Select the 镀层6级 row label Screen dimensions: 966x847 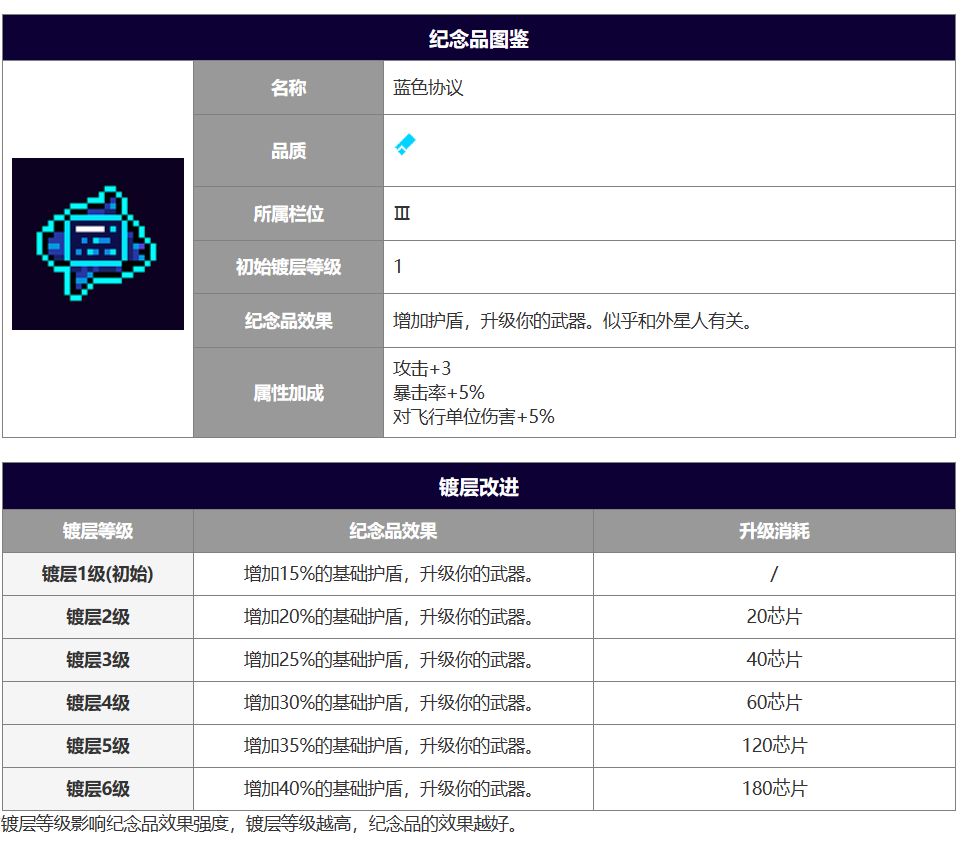coord(98,789)
